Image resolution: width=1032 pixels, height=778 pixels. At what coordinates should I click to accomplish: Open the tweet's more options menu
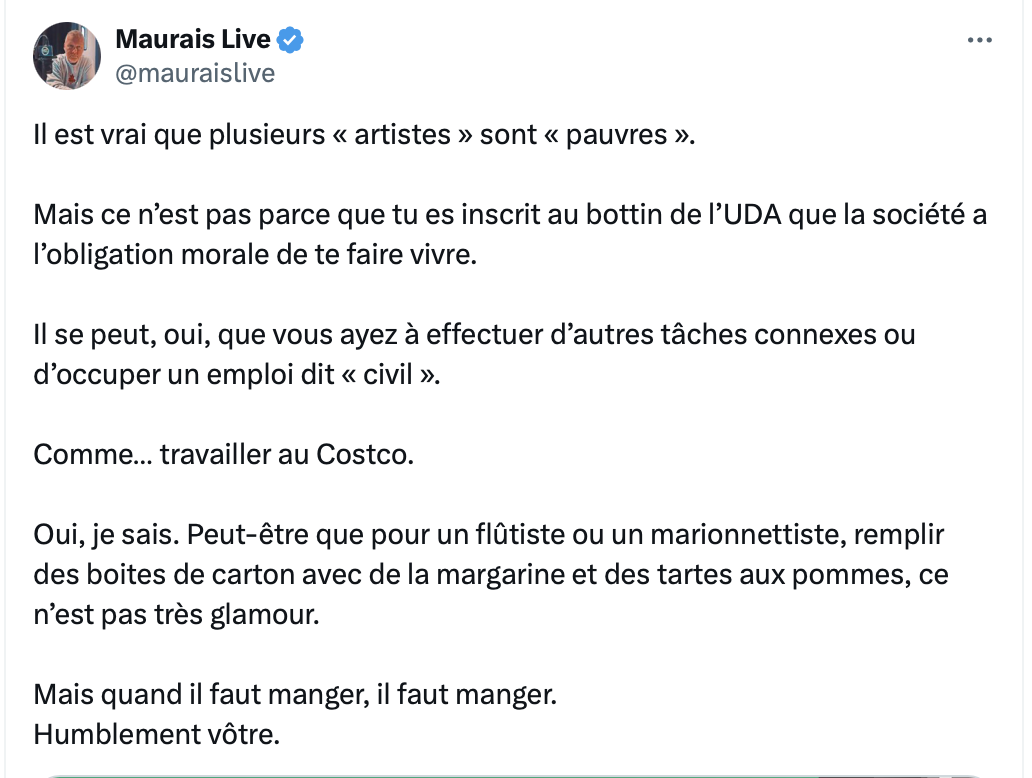980,41
